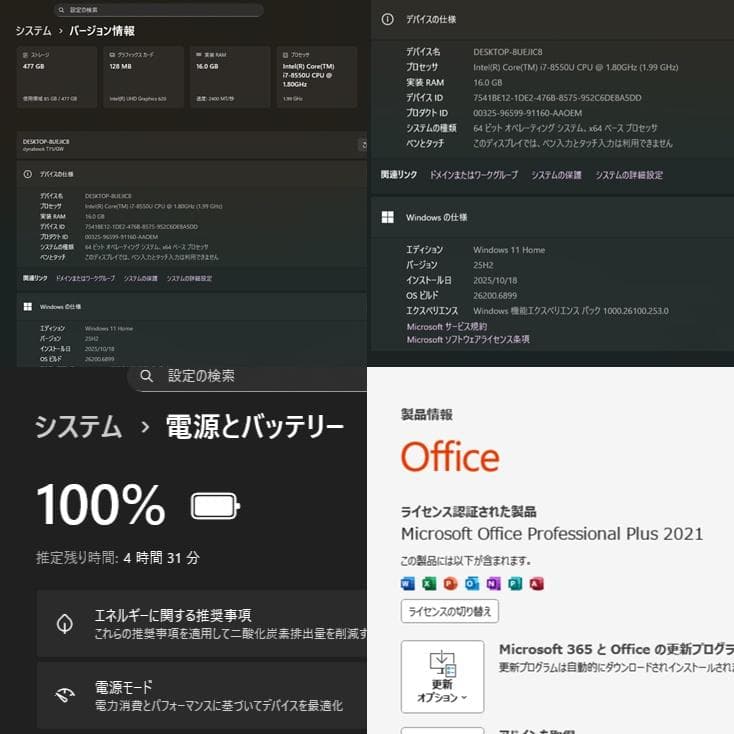Go back to システム from the バージョン情報 breadcrumb

point(33,31)
